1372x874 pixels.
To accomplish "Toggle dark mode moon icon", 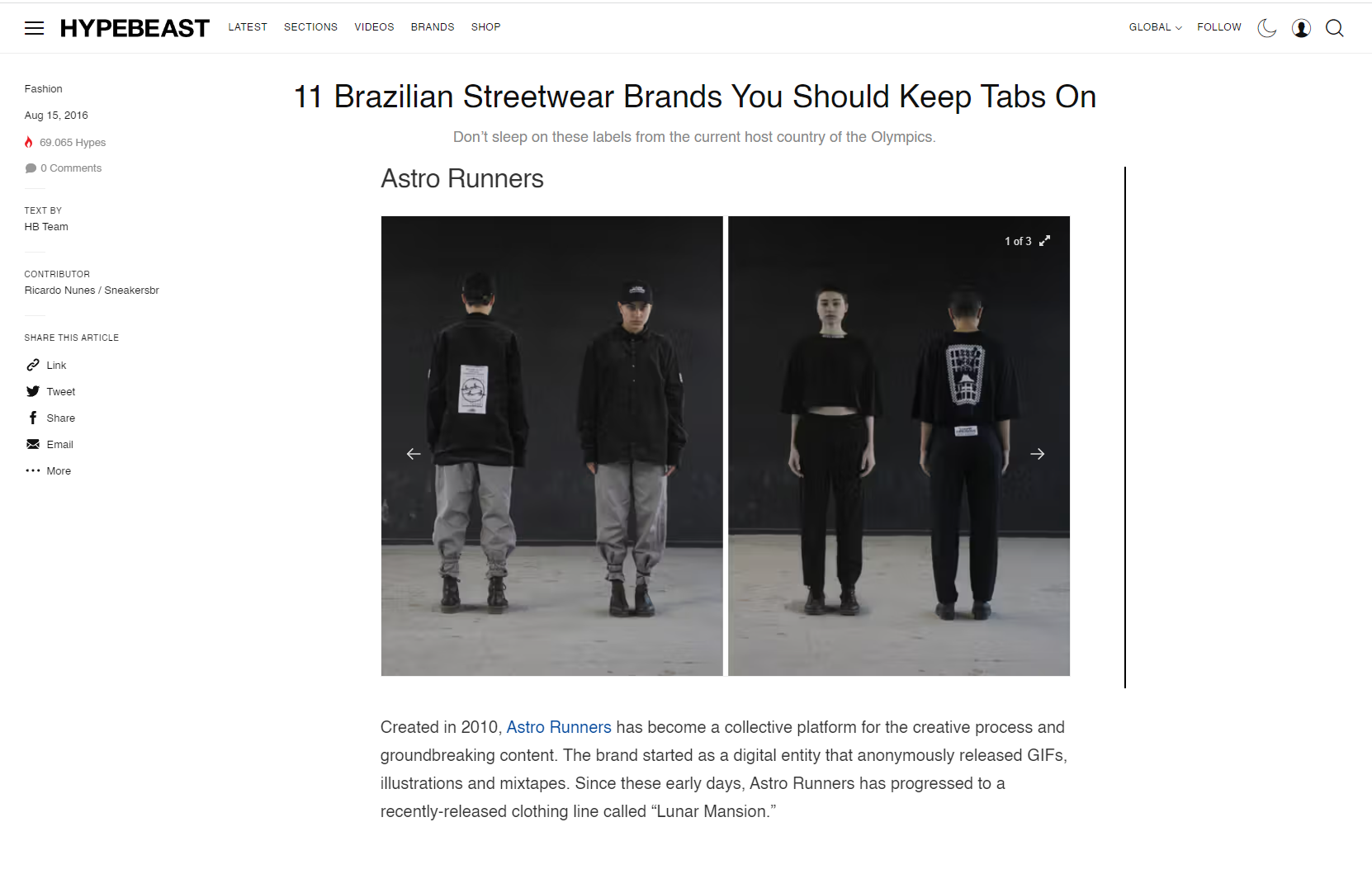I will (1267, 28).
